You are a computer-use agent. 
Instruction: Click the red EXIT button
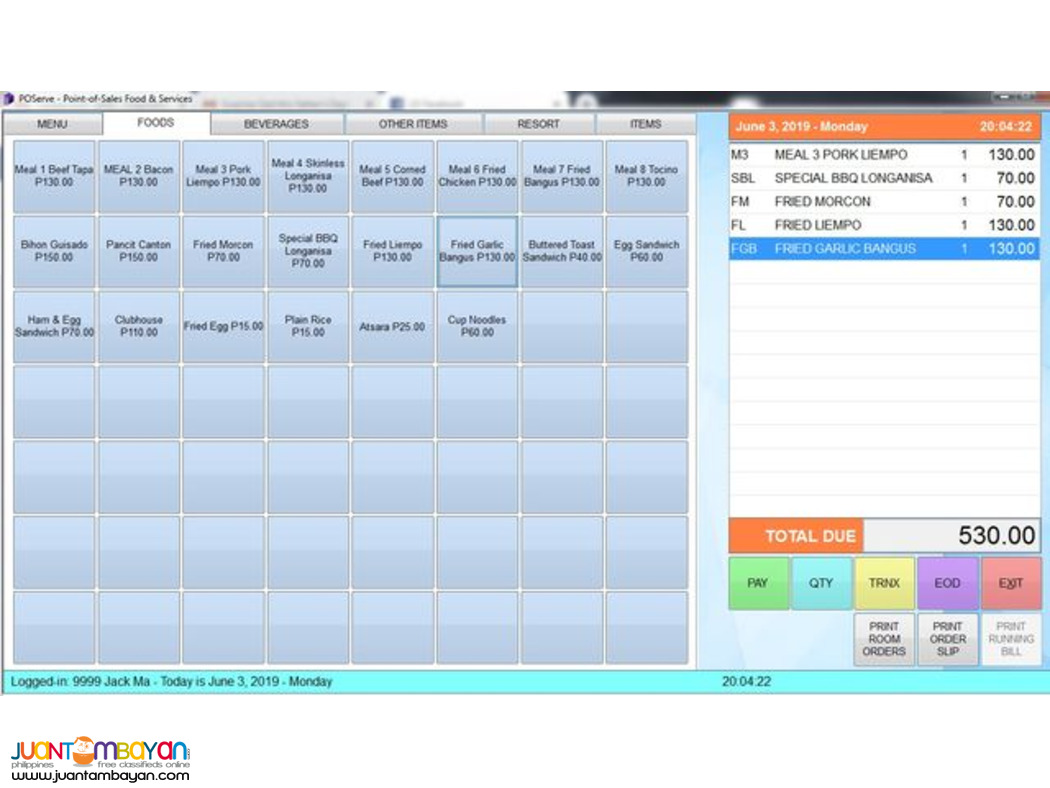(x=1011, y=583)
